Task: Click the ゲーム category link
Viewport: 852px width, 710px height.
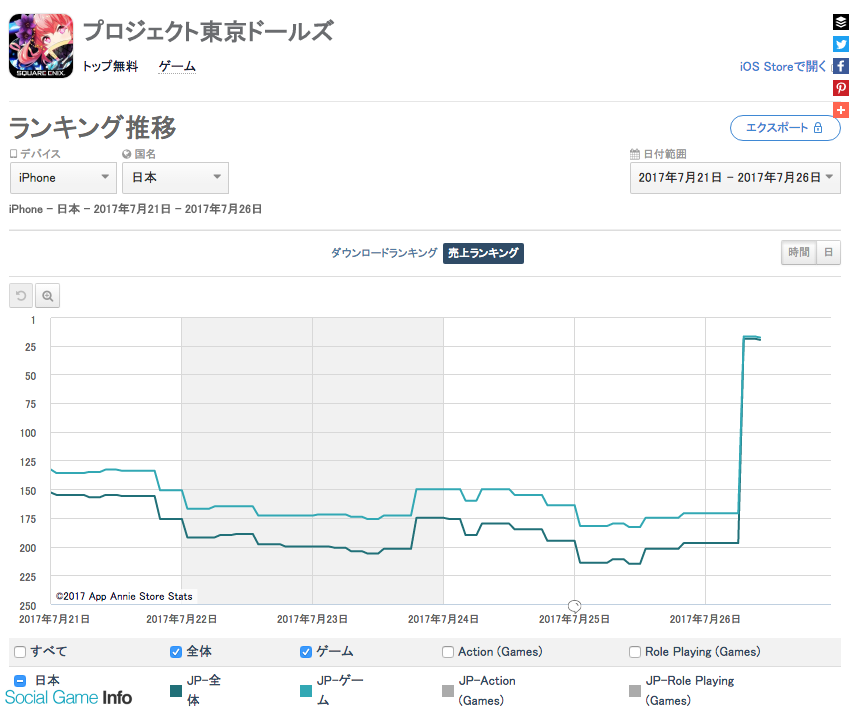Action: [x=177, y=66]
